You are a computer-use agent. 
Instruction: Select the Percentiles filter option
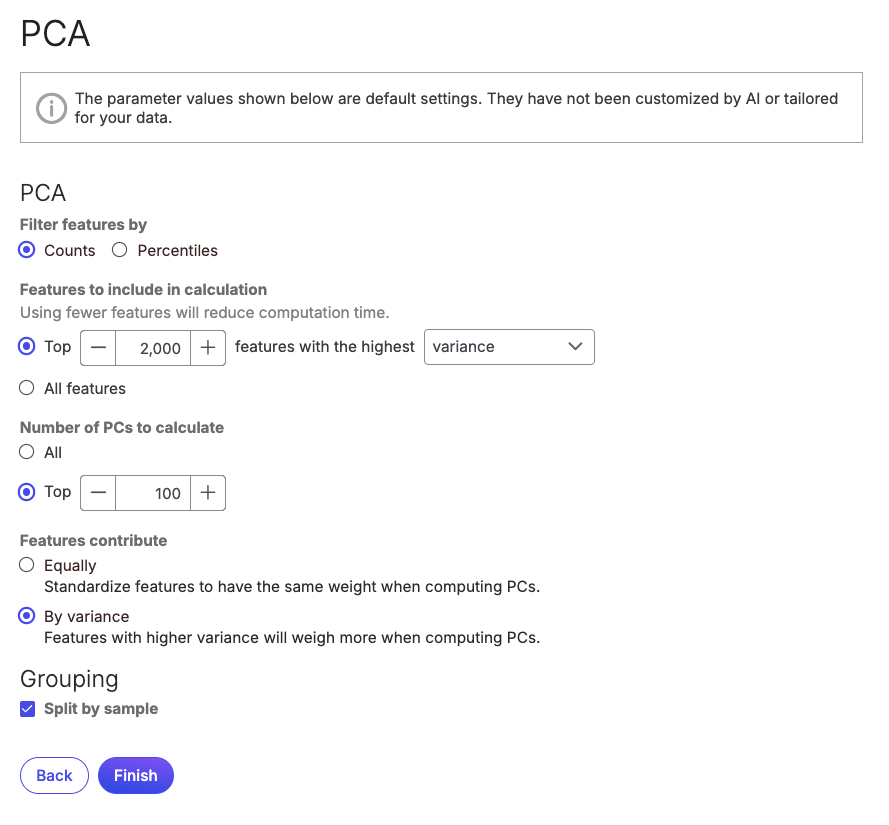click(120, 250)
